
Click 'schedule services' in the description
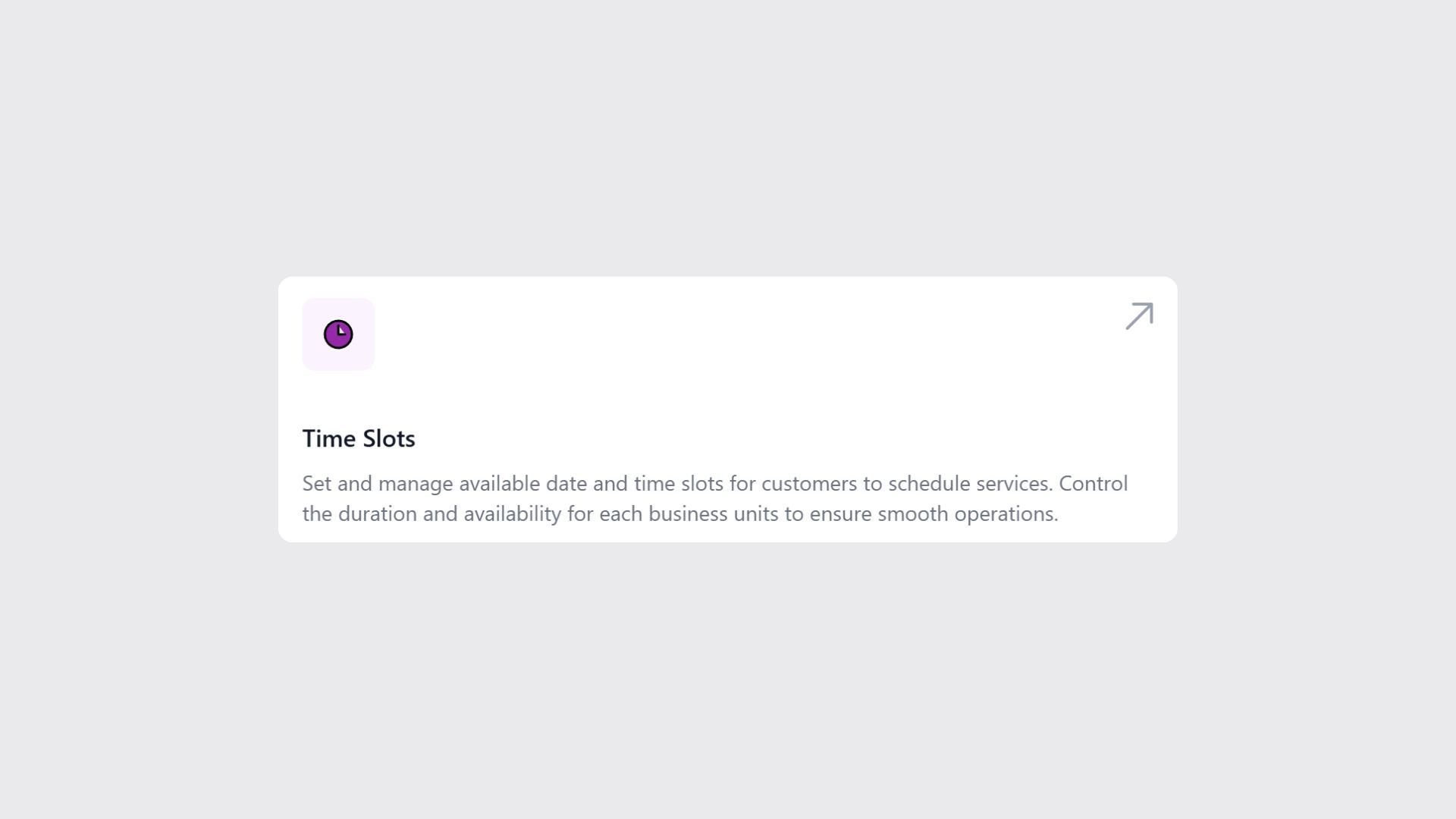point(970,484)
